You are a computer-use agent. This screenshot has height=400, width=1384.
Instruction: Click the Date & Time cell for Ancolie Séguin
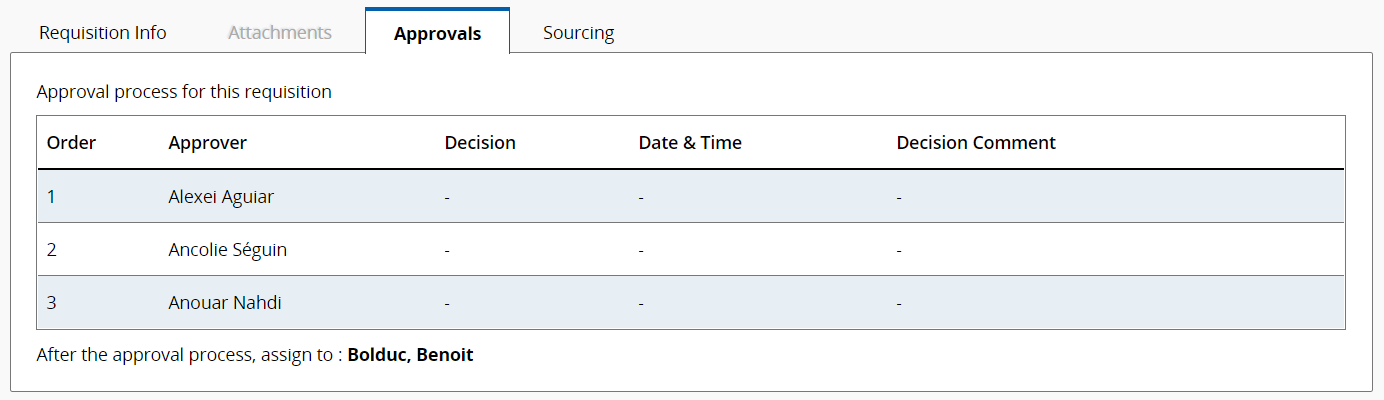[642, 249]
